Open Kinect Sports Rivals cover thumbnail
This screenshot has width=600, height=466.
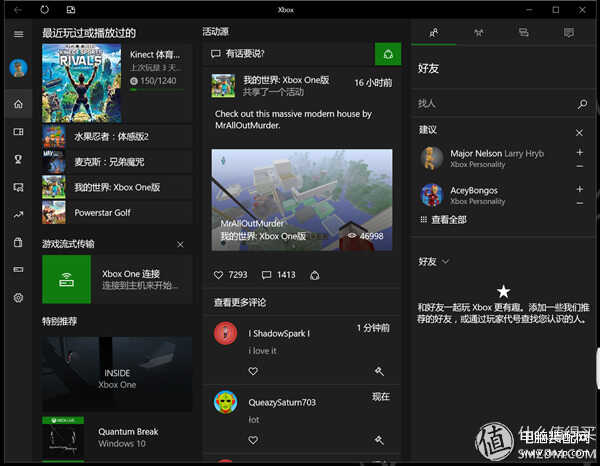pos(82,83)
